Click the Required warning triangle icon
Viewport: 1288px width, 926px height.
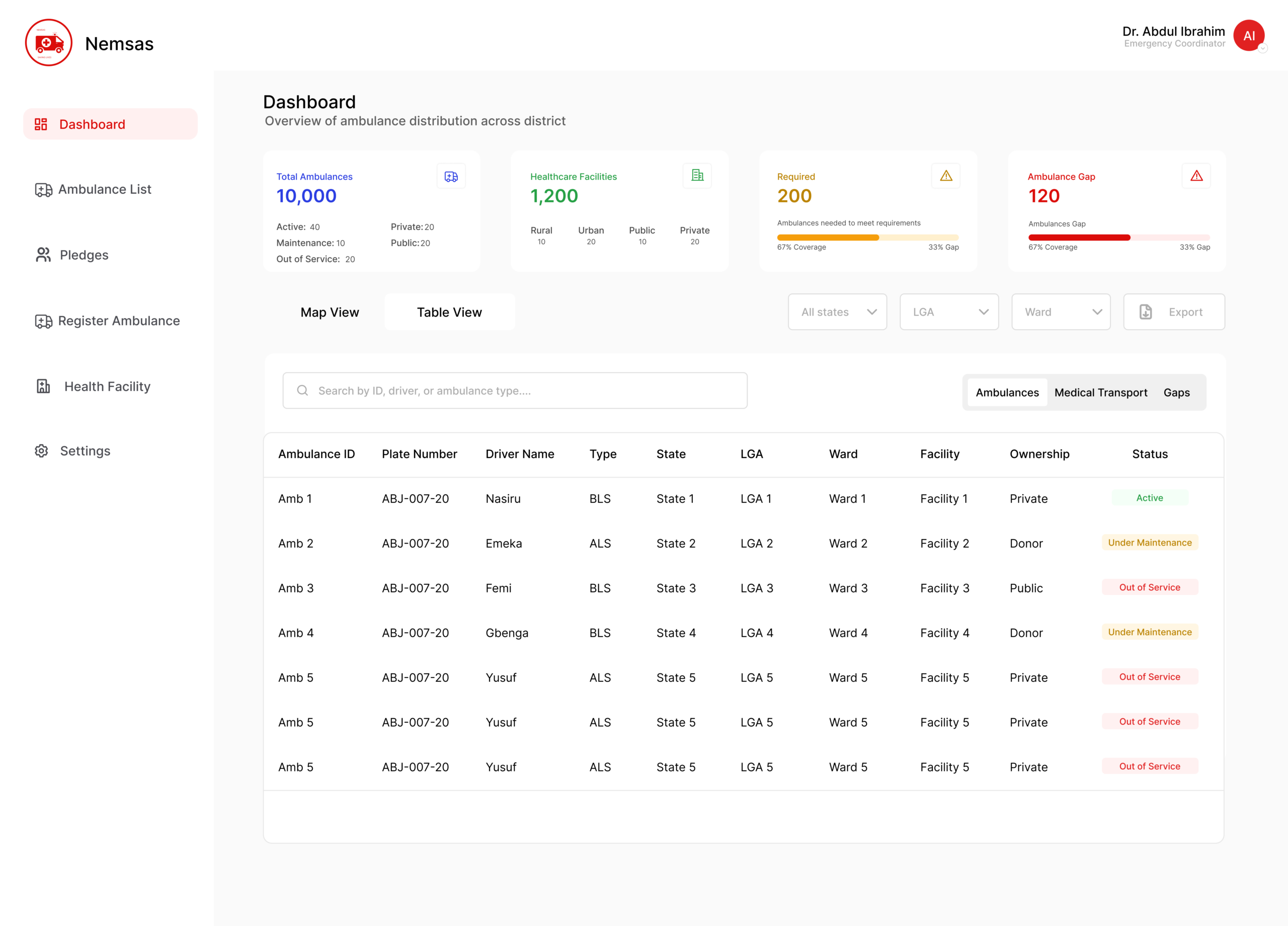(946, 176)
